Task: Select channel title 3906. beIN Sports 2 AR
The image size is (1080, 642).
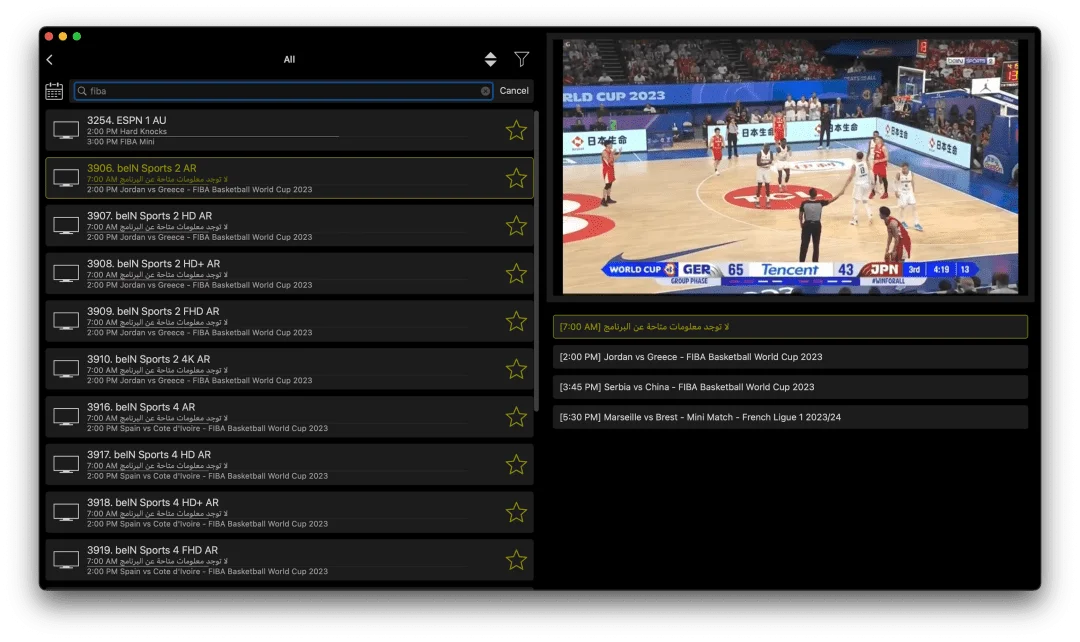Action: [142, 168]
